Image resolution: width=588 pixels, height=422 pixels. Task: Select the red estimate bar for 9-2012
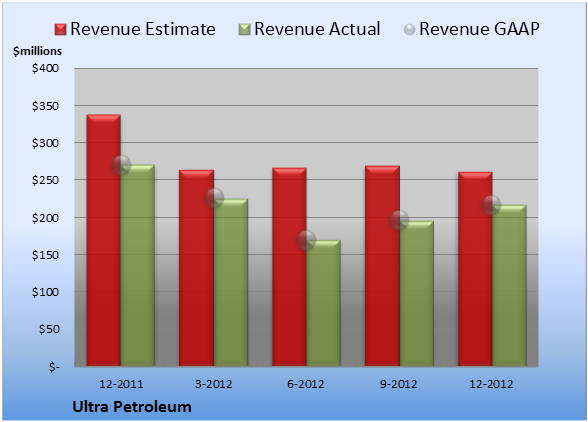[382, 266]
